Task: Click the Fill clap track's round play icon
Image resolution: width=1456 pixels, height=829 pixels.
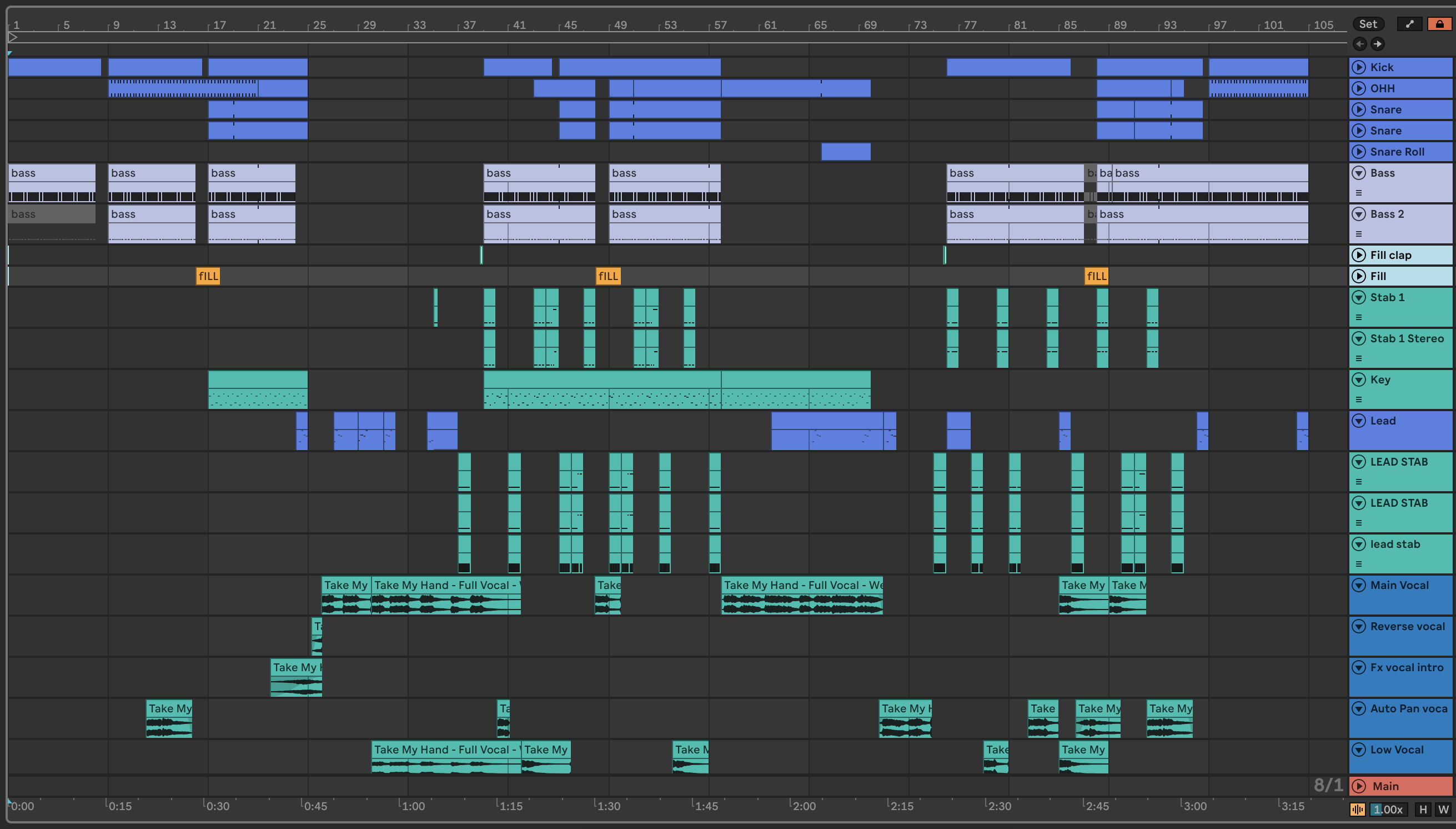Action: (1359, 255)
